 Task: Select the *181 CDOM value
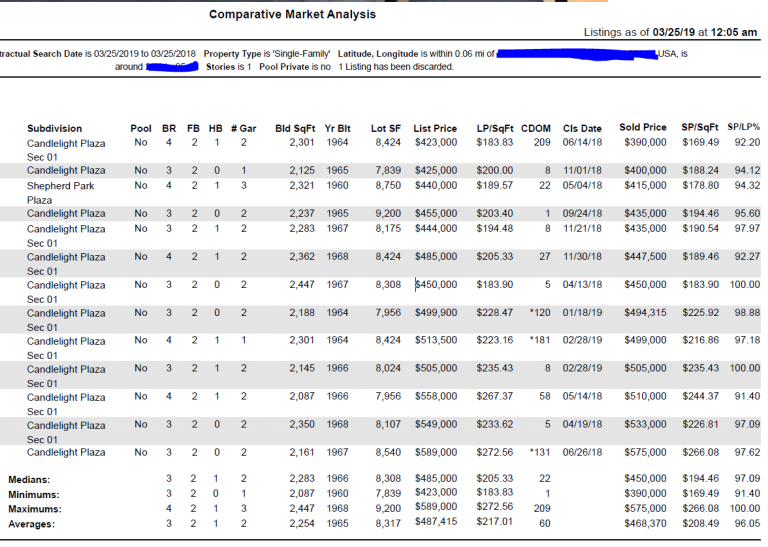(540, 341)
